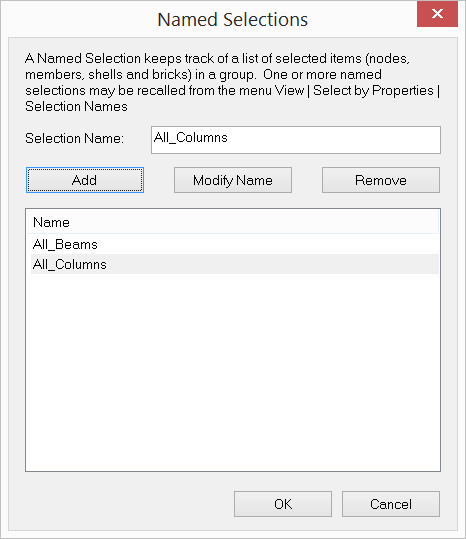The height and width of the screenshot is (539, 466).
Task: Cancel the Named Selections dialog
Action: pos(391,504)
